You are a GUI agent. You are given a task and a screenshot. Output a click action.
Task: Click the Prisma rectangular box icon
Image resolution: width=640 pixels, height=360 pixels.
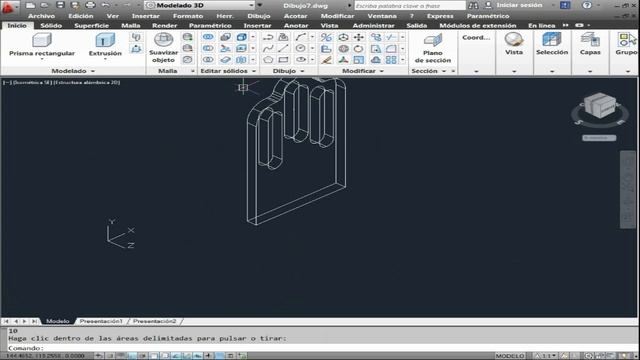tap(42, 40)
